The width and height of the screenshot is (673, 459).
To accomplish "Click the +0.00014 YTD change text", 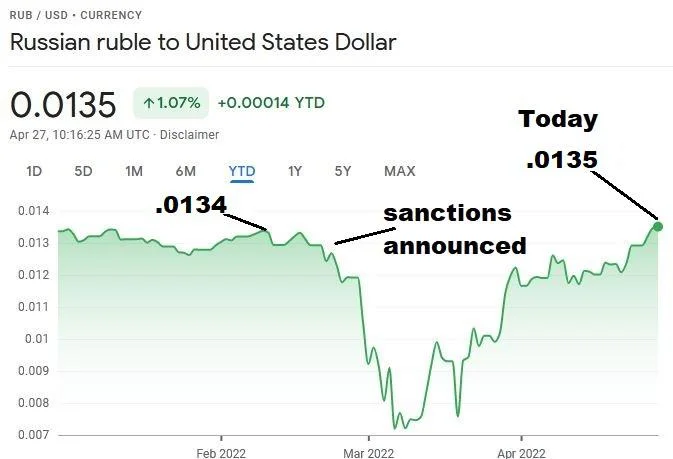I will coord(270,103).
